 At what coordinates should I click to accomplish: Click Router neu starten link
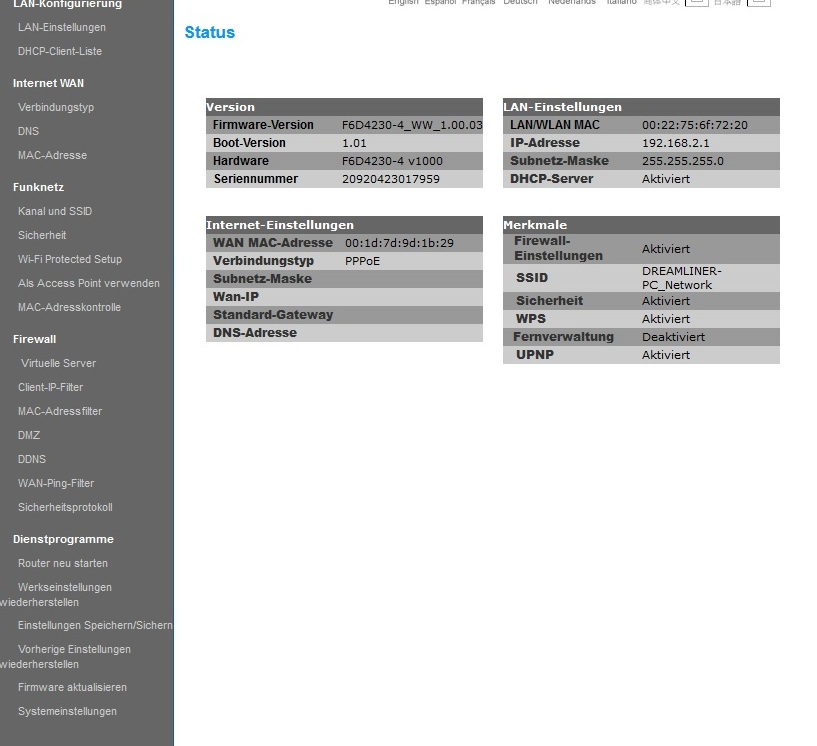tap(63, 563)
